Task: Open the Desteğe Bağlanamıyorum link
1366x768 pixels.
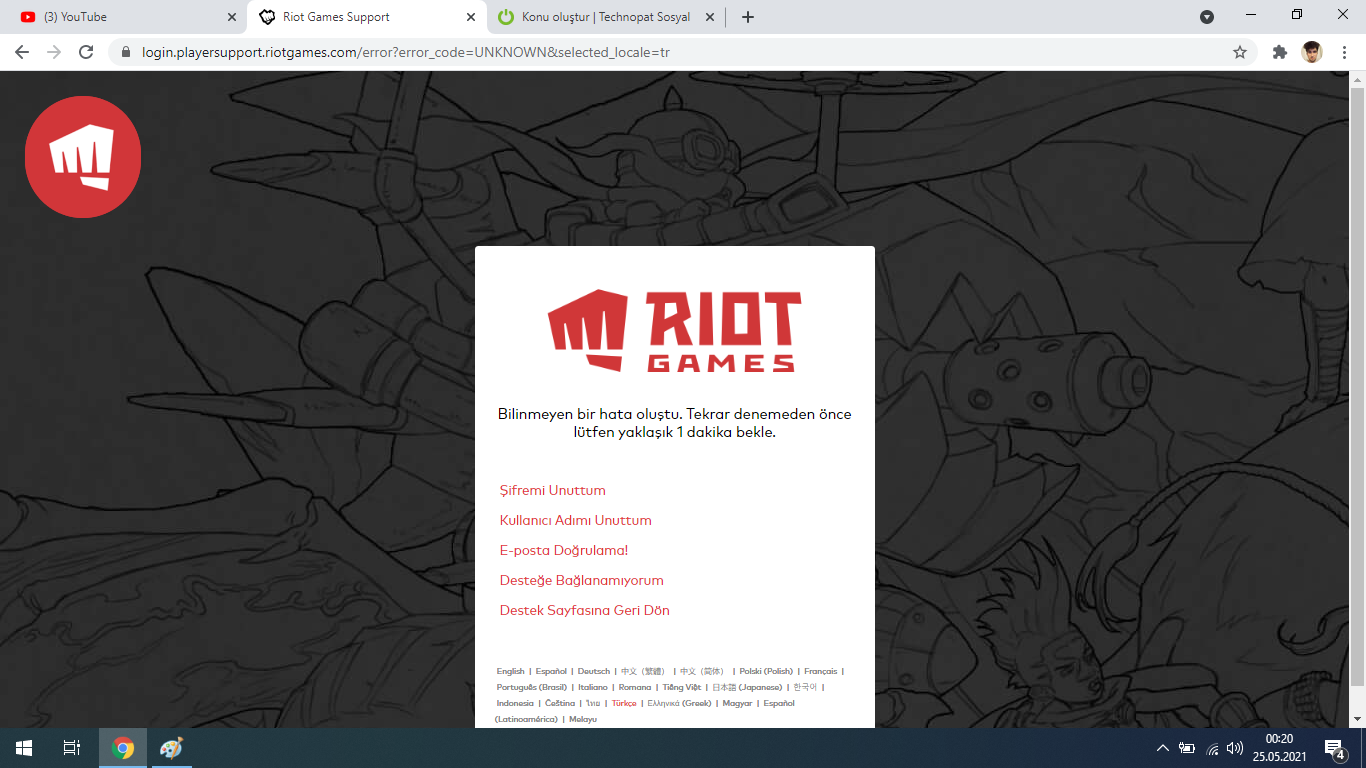Action: [582, 581]
